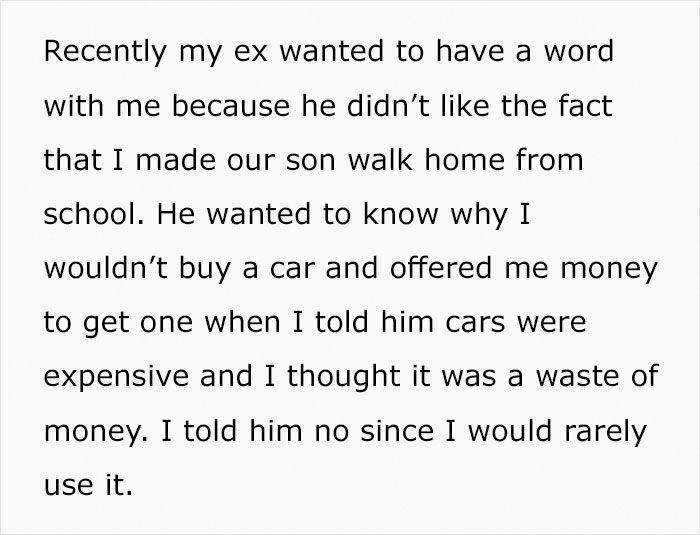Screen dimensions: 700x535
Task: Click the word "wouldn't" in the fifth line
Action: point(106,268)
